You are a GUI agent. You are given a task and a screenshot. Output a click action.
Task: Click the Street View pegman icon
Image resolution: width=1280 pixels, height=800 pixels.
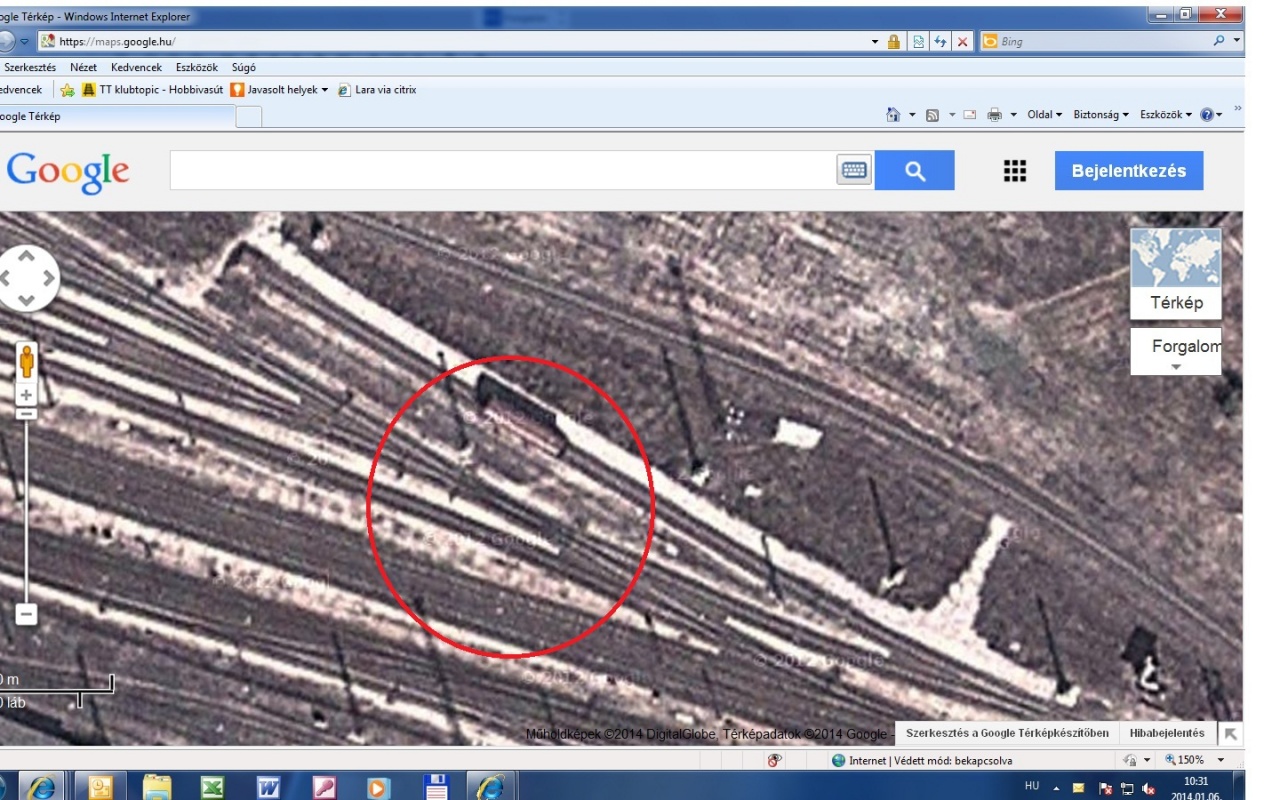[x=27, y=360]
